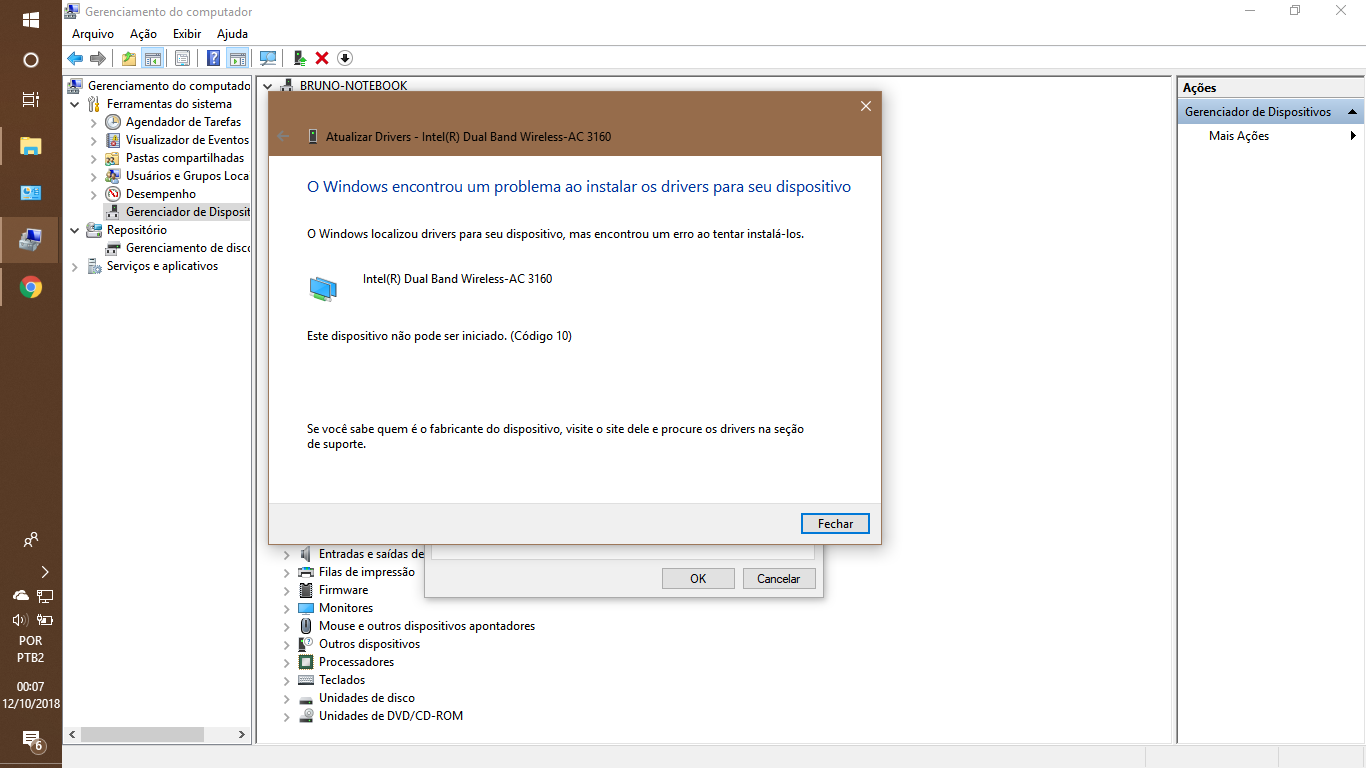Expand the Mouse e outros dispositivos apontadores category
Screen dimensions: 1366x768
286,626
